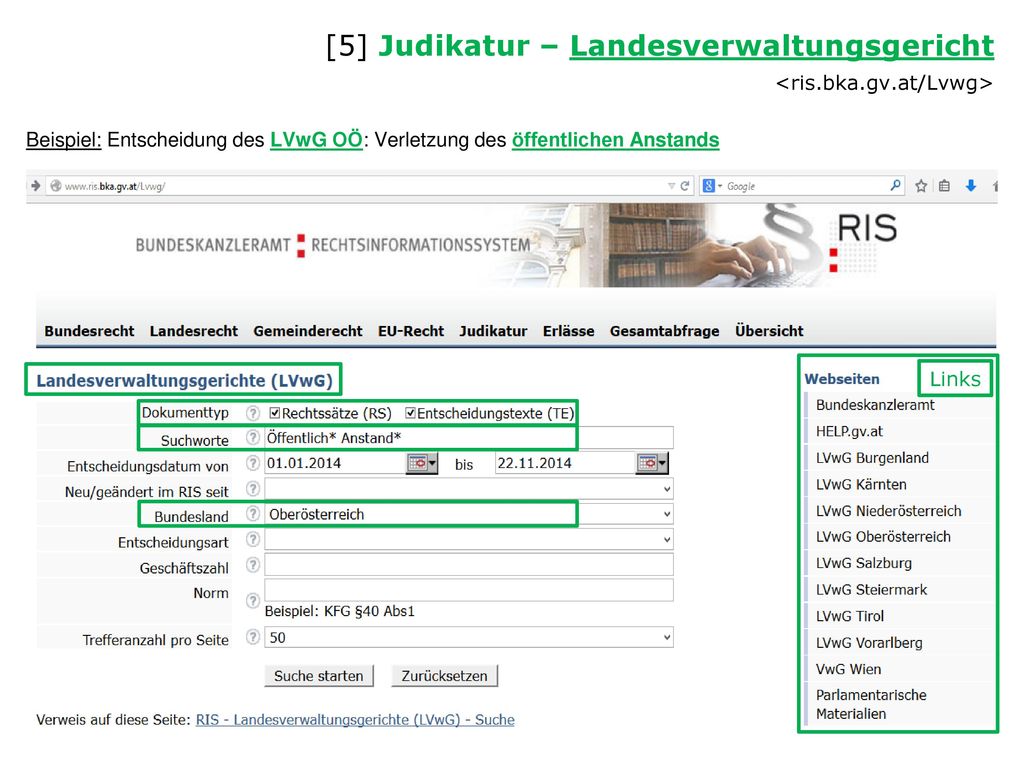Click the Google search engine icon
This screenshot has height=768, width=1024.
point(709,186)
